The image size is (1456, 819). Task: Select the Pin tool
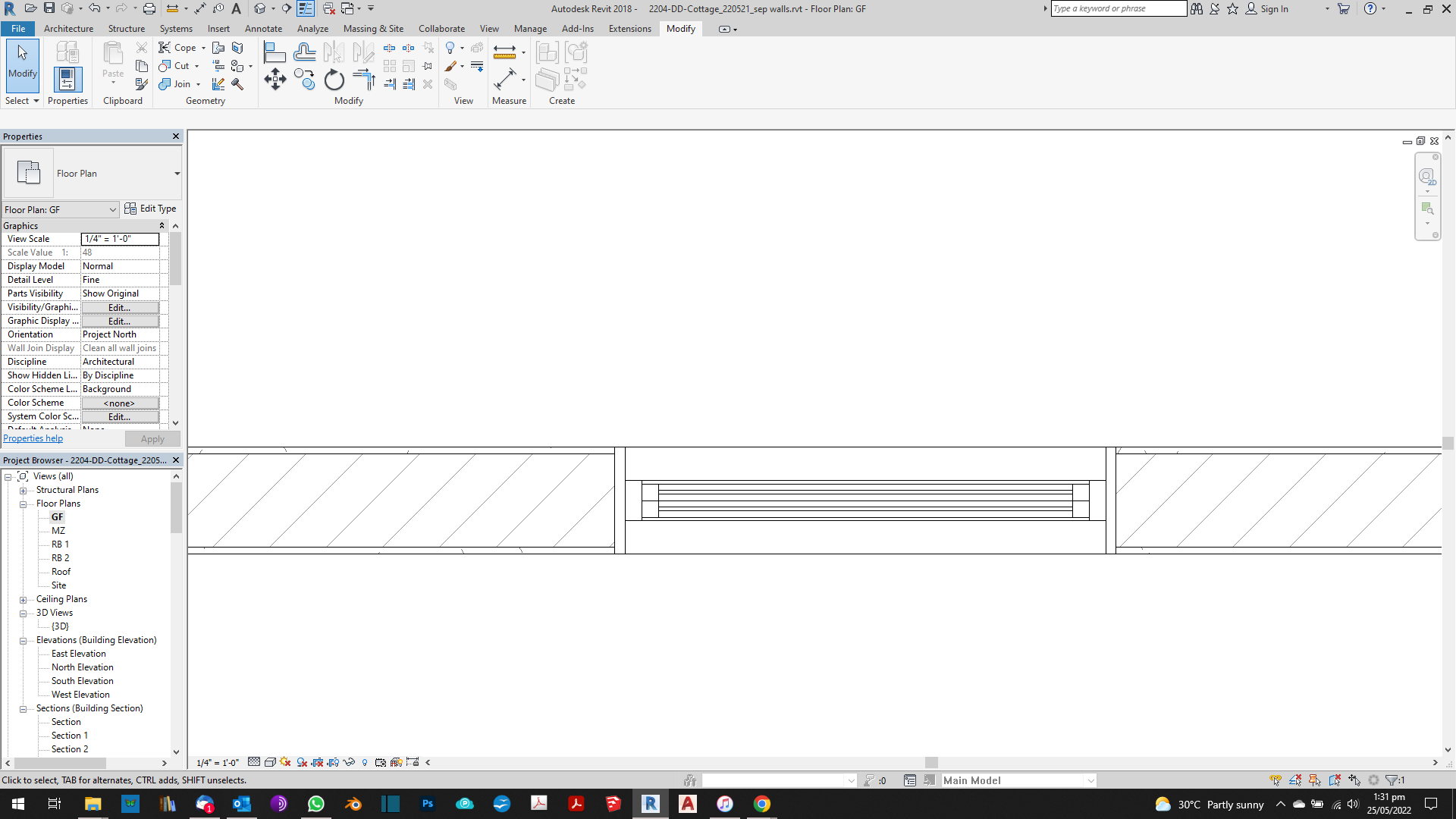[427, 66]
